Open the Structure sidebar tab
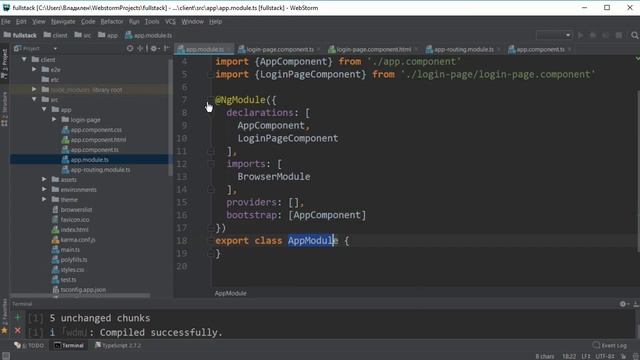The width and height of the screenshot is (640, 360). 4,109
